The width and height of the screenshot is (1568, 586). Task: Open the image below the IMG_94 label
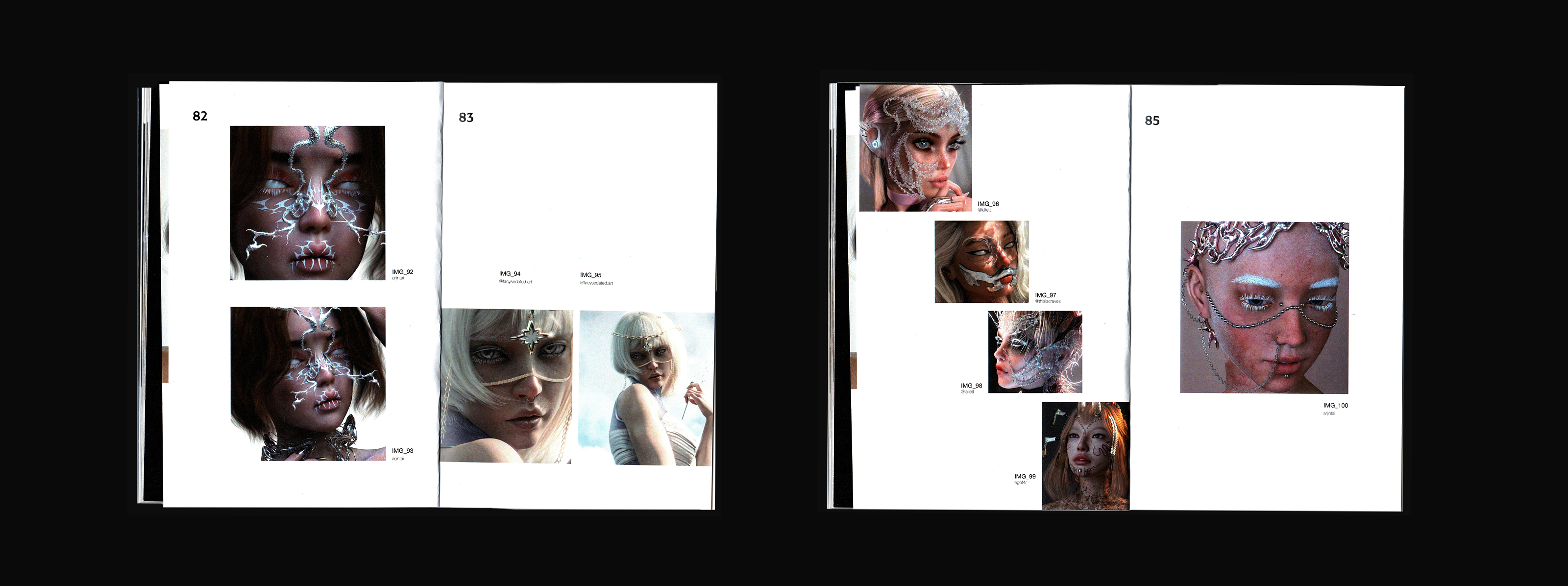(507, 386)
